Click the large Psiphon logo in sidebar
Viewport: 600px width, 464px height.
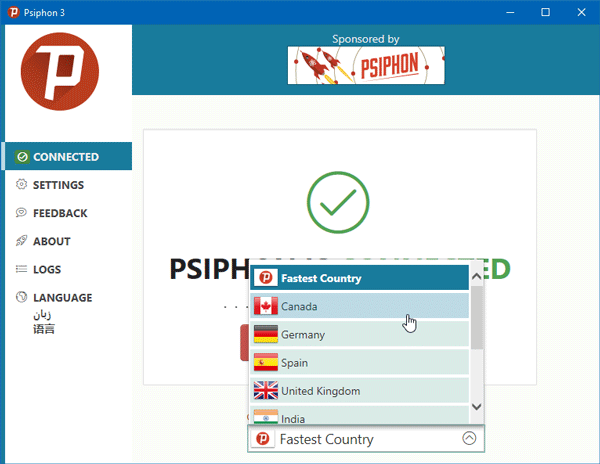click(60, 72)
